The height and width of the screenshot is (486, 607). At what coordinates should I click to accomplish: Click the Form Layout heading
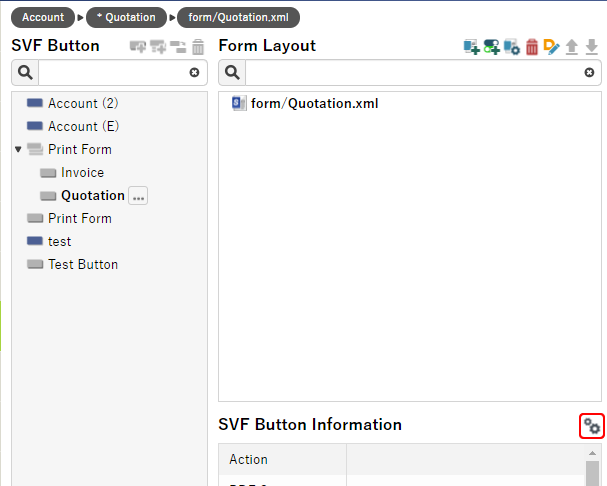pyautogui.click(x=267, y=45)
